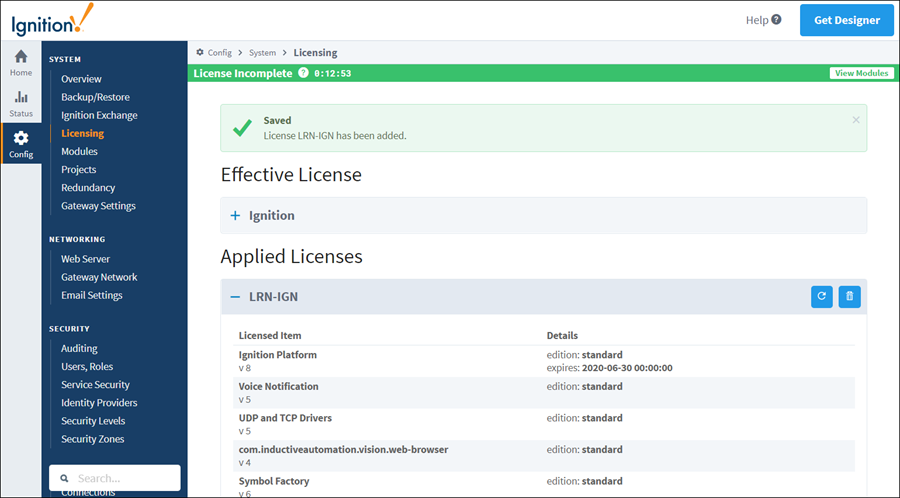900x498 pixels.
Task: Open Gateway Network settings
Action: (99, 277)
